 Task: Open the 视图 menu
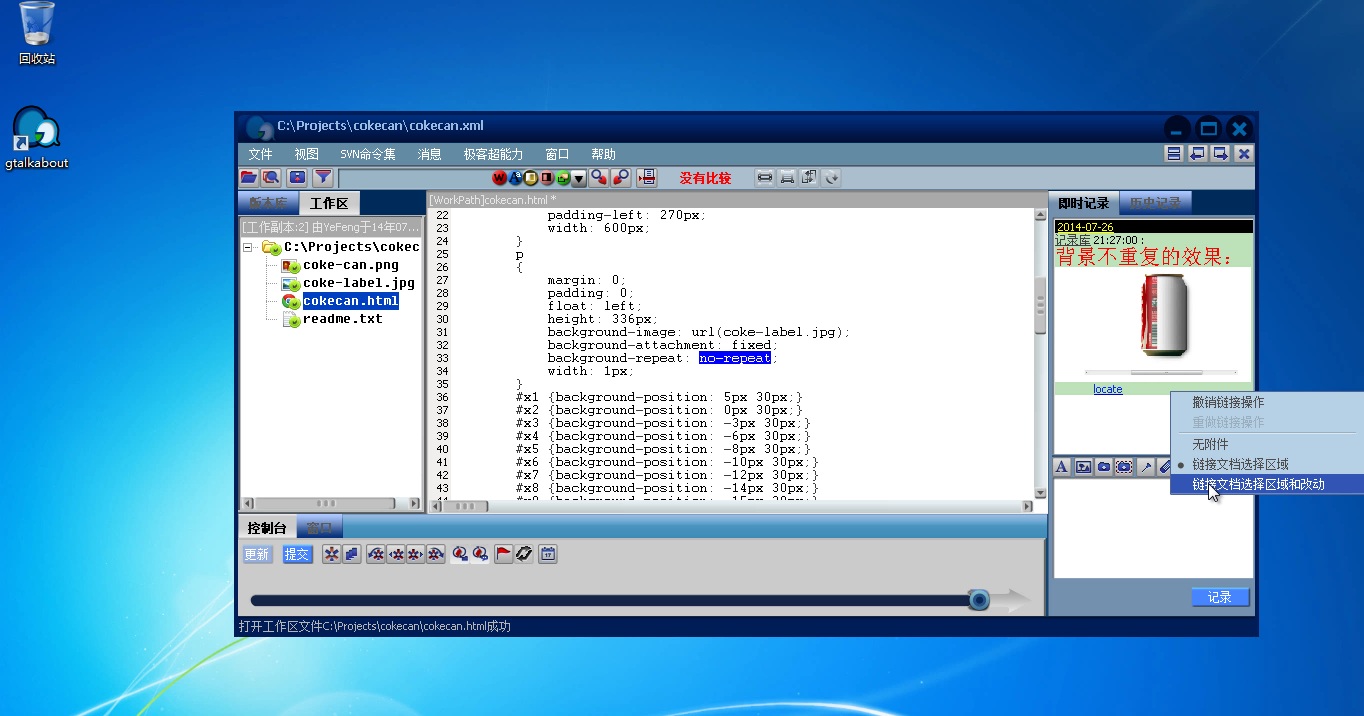pos(307,154)
